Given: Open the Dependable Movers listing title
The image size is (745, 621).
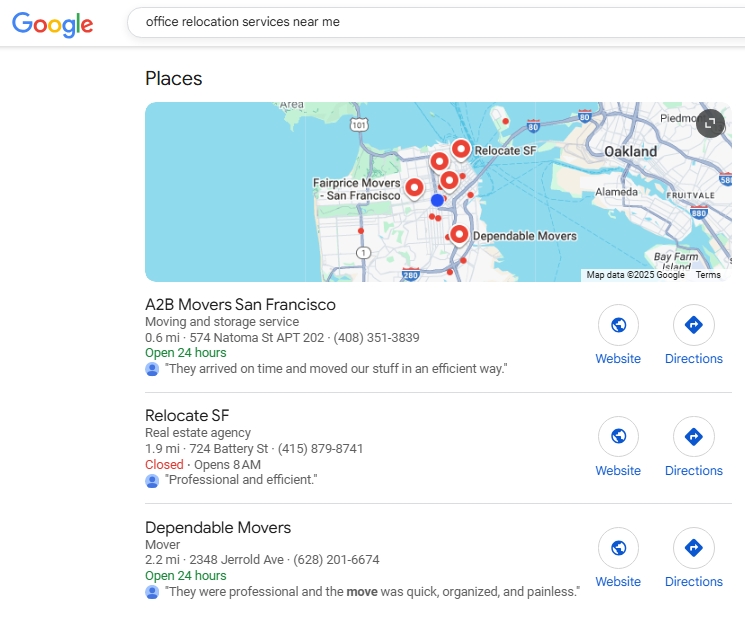Looking at the screenshot, I should click(218, 527).
